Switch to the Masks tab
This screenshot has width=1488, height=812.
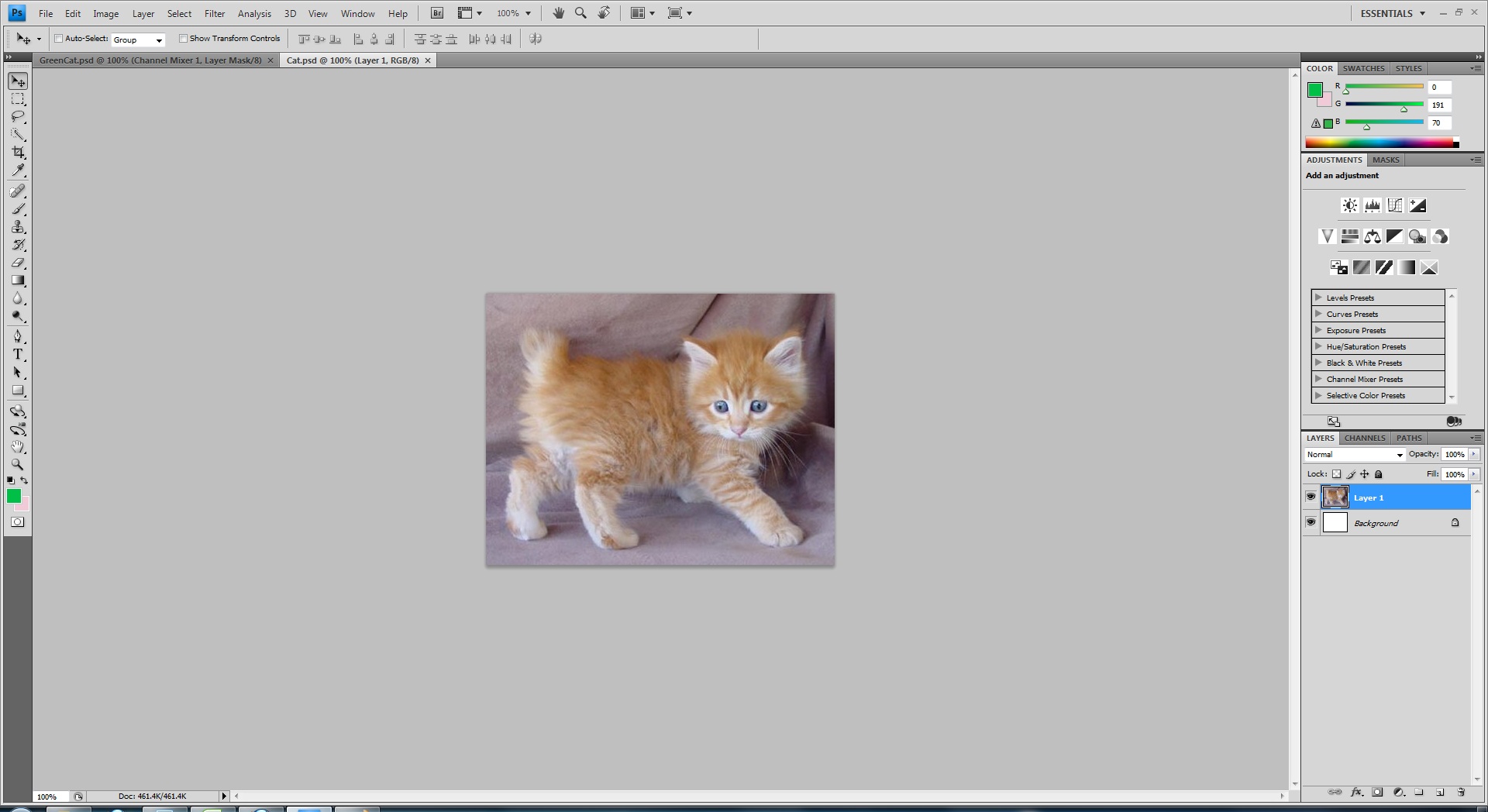[1386, 160]
